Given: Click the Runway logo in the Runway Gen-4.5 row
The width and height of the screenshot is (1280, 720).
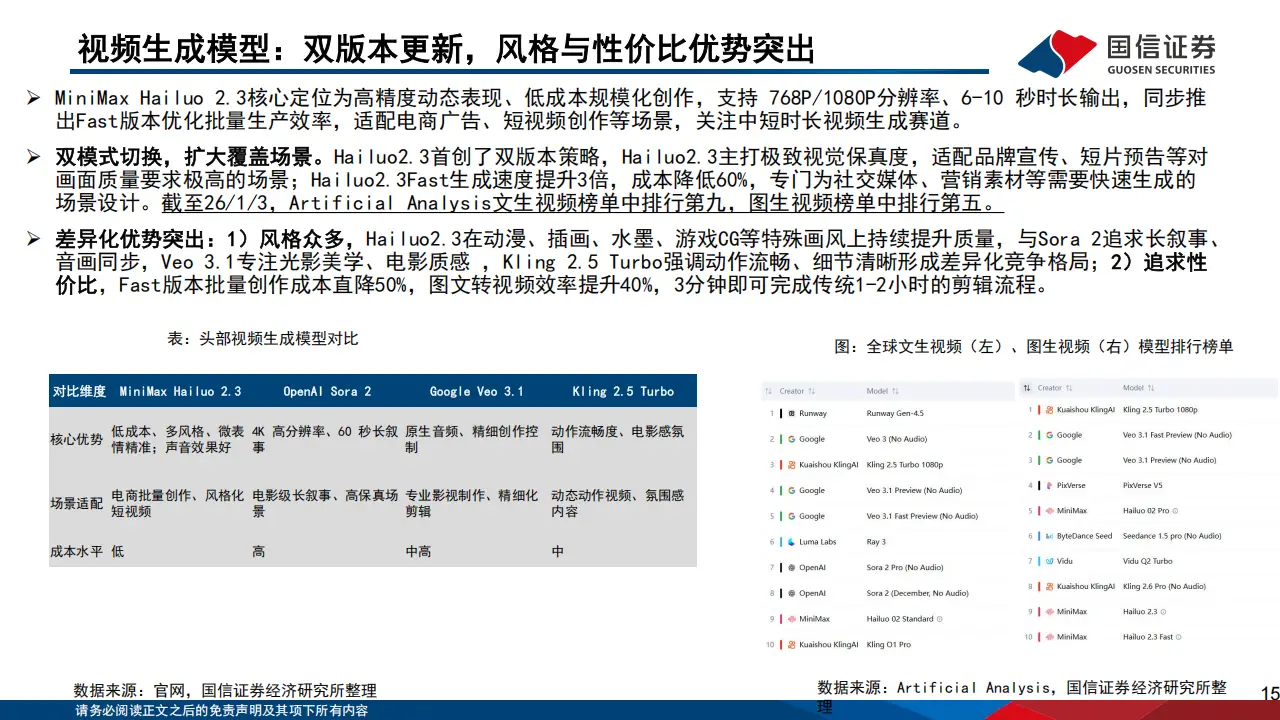Looking at the screenshot, I should coord(791,413).
